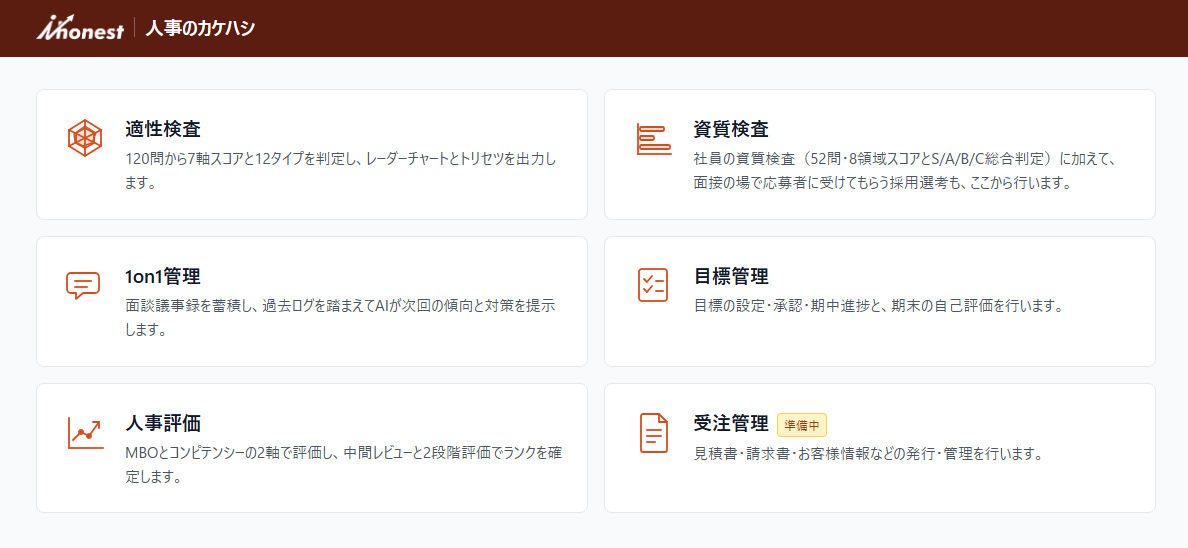
Task: Open the 目標管理 card title
Action: [731, 276]
